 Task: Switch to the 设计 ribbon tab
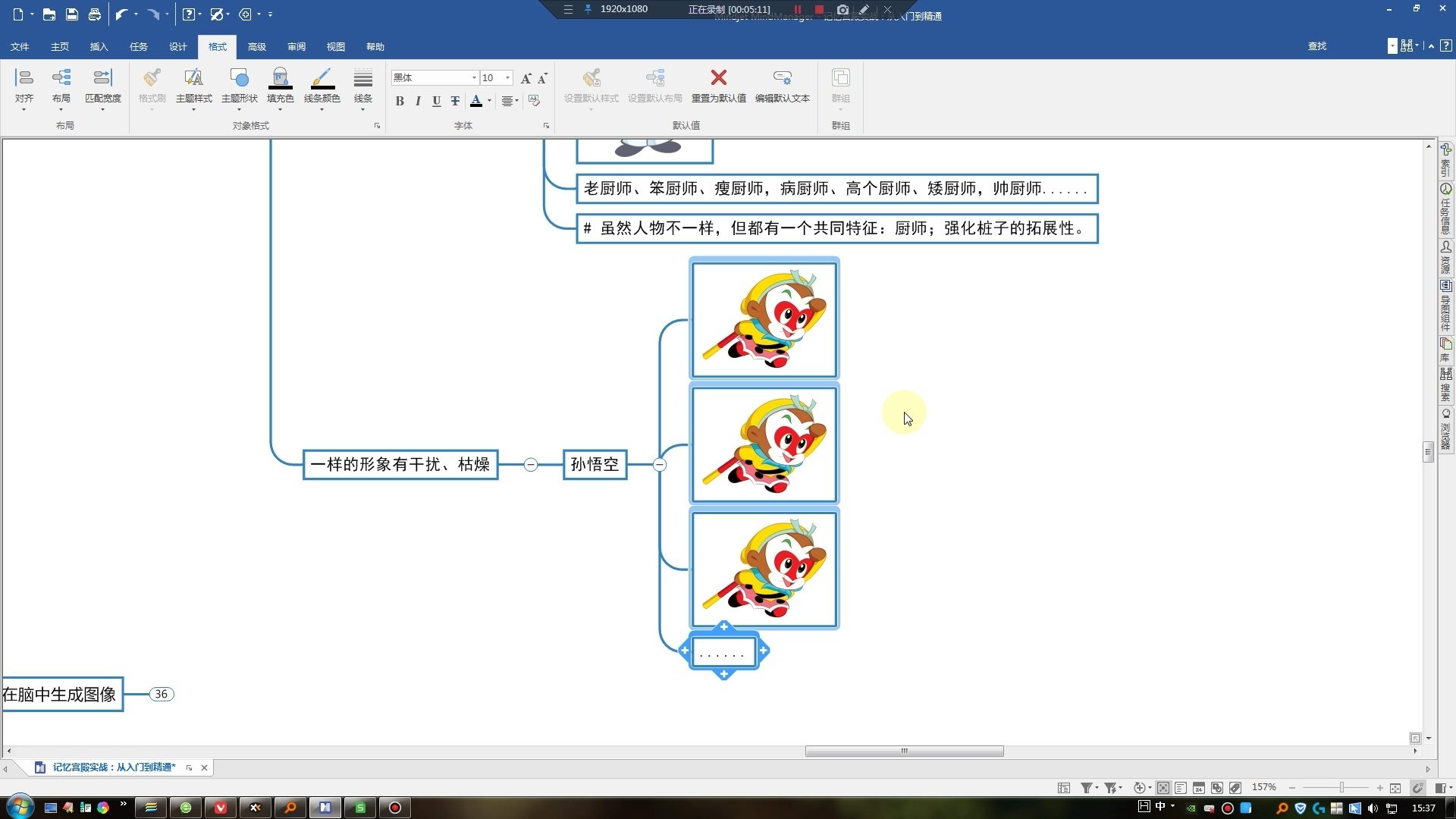(177, 47)
